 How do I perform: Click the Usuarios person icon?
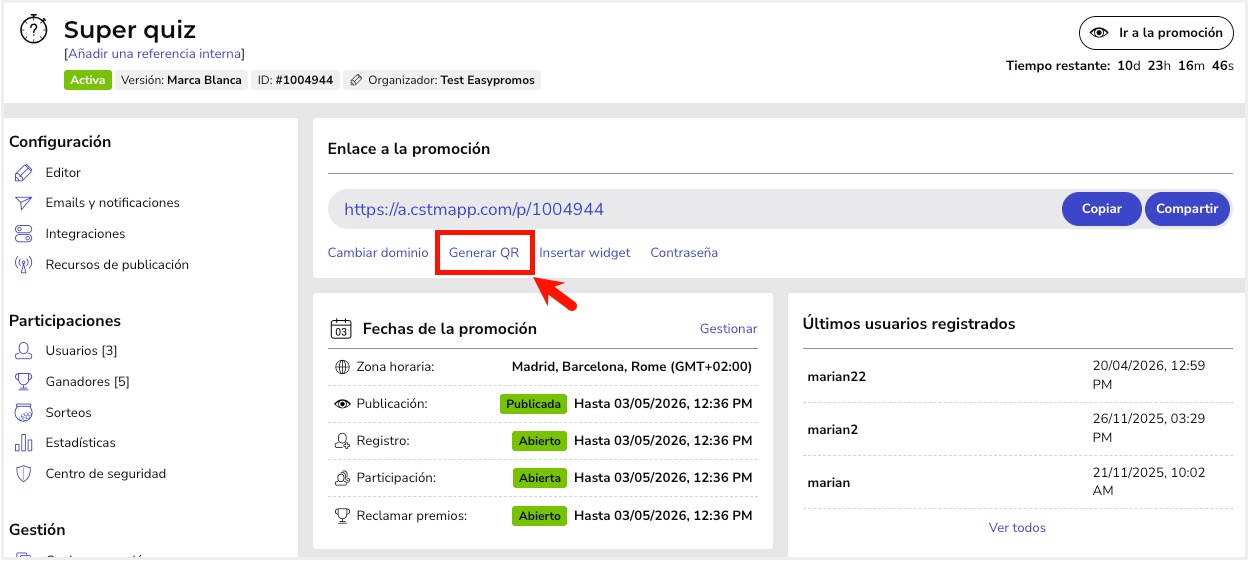pyautogui.click(x=24, y=351)
